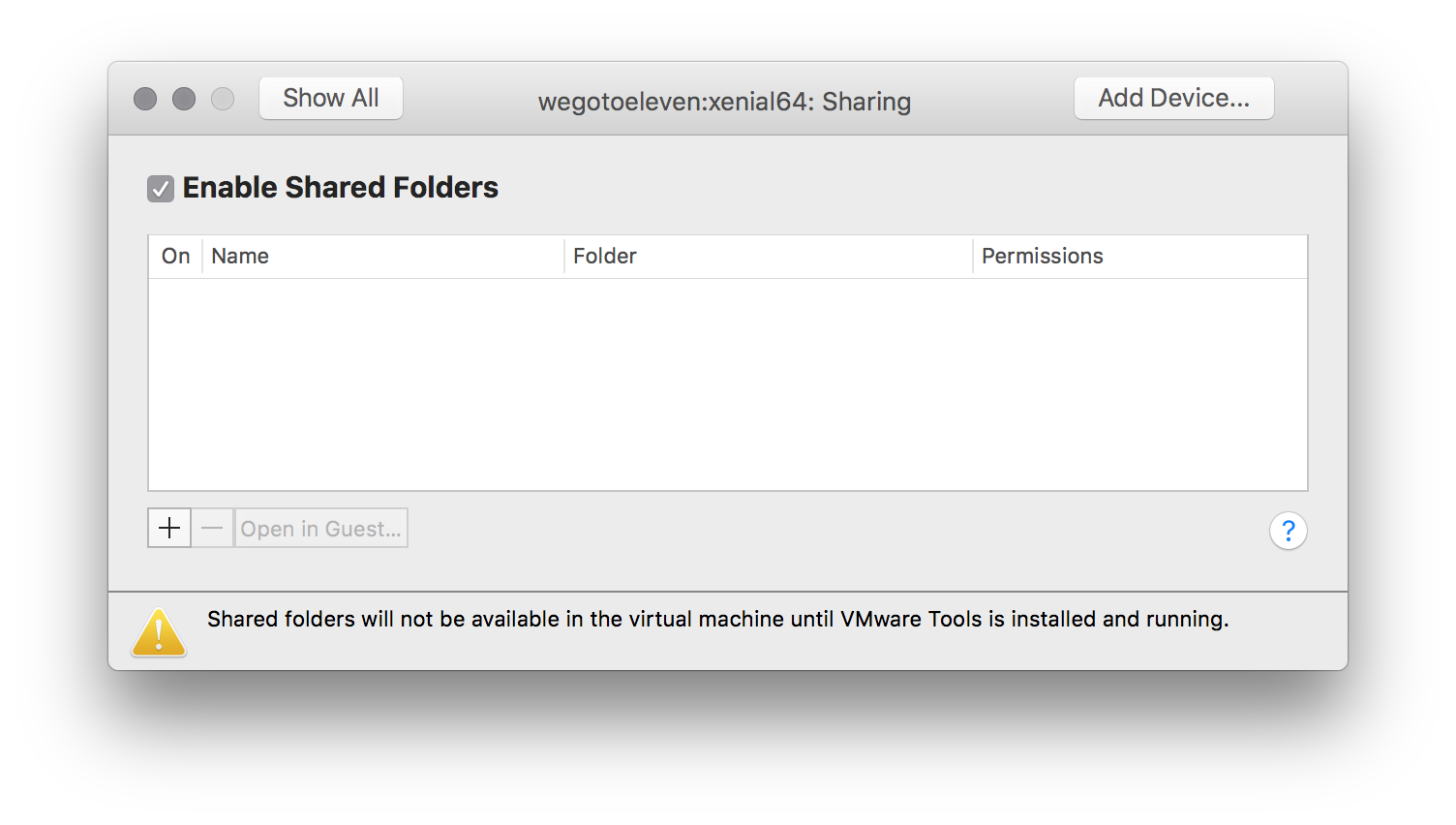Click the minus icon to remove a folder
1456x825 pixels.
click(213, 528)
